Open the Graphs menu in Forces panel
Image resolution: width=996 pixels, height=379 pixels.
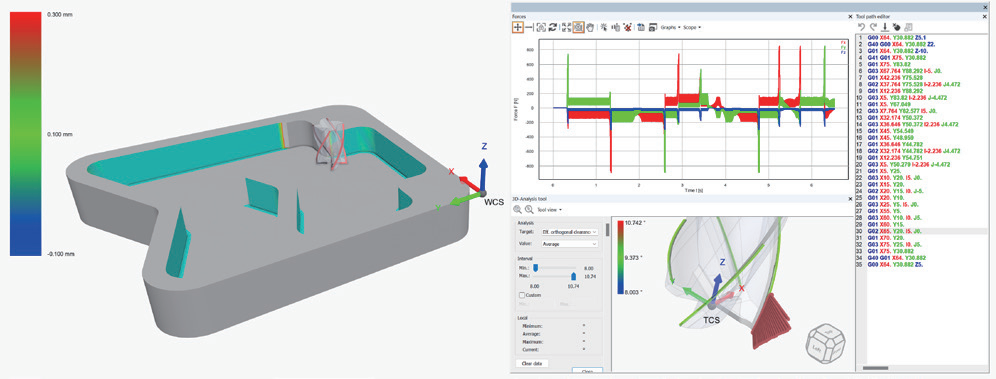670,27
